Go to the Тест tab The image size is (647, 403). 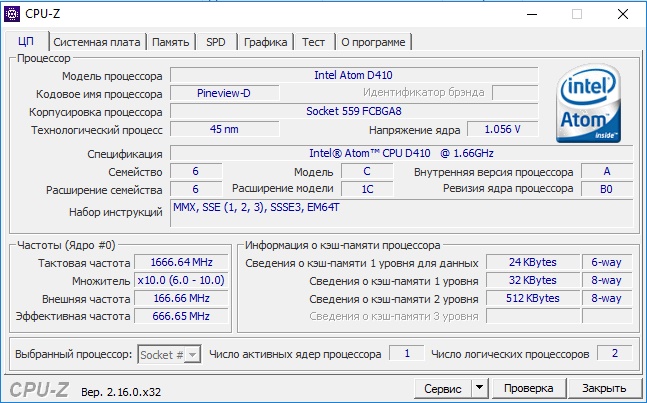click(x=313, y=42)
